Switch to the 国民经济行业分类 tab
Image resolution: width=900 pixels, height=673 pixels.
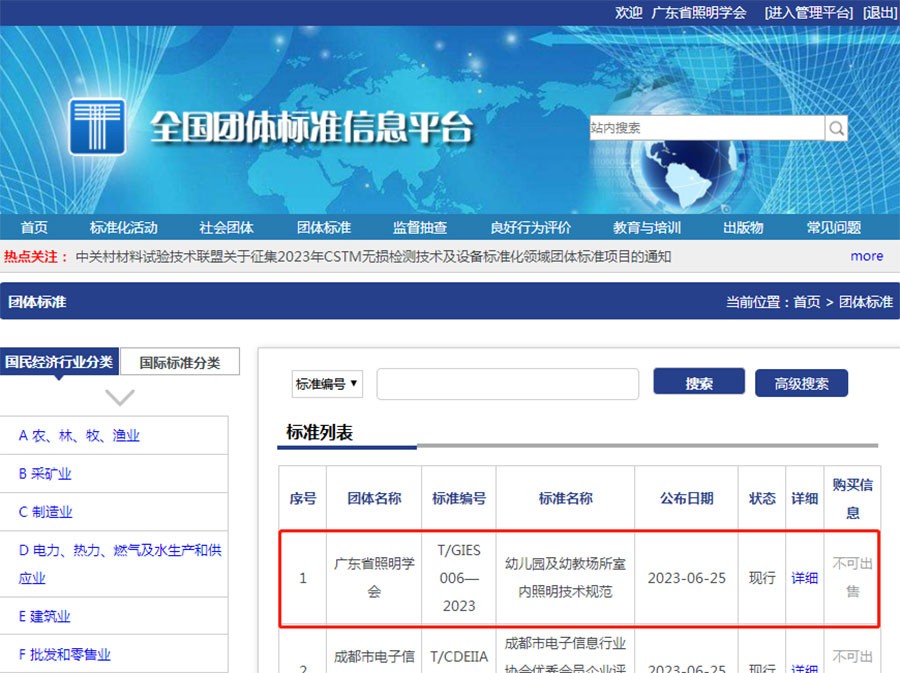[x=61, y=361]
